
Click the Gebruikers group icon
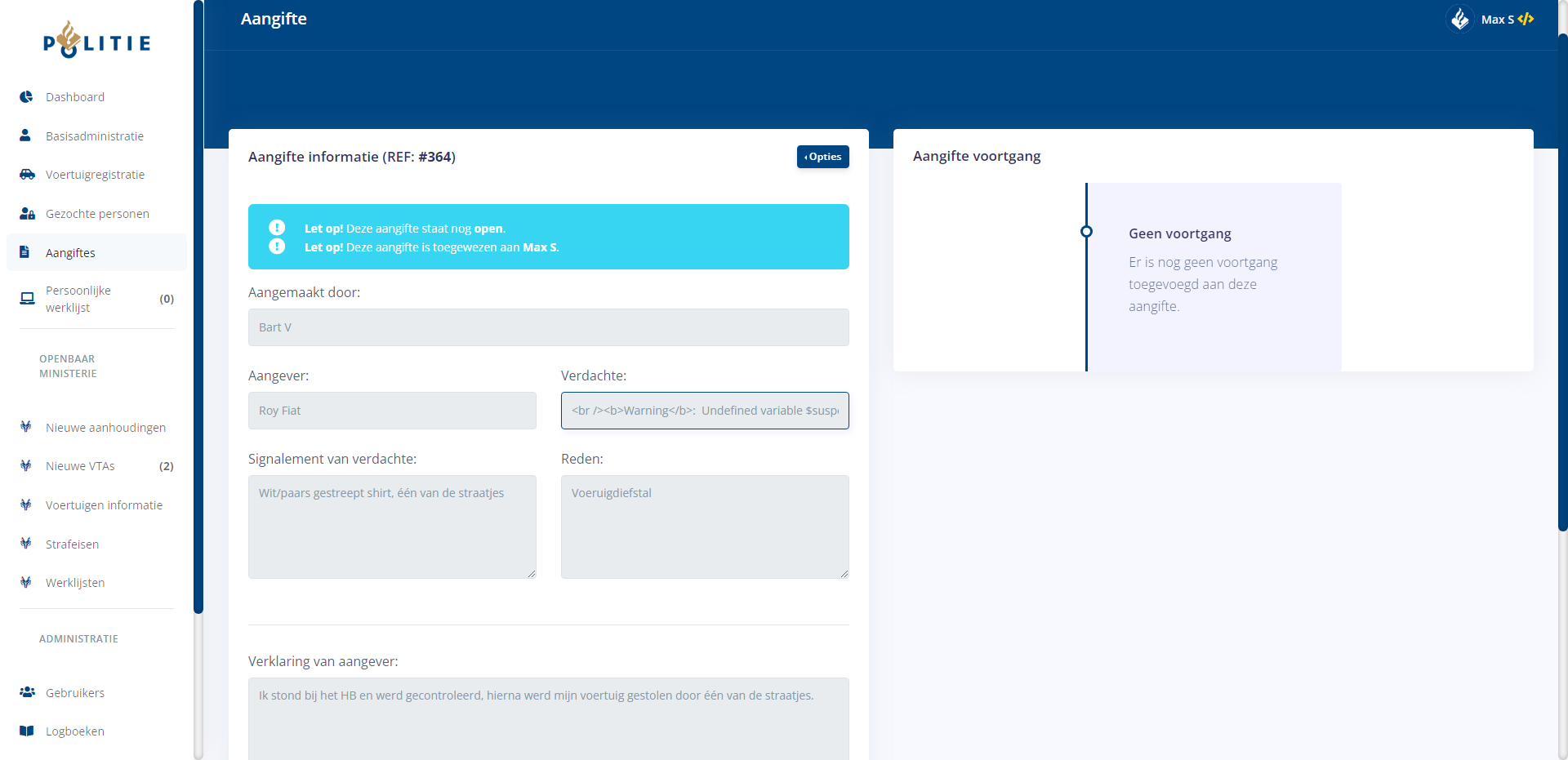pyautogui.click(x=27, y=692)
